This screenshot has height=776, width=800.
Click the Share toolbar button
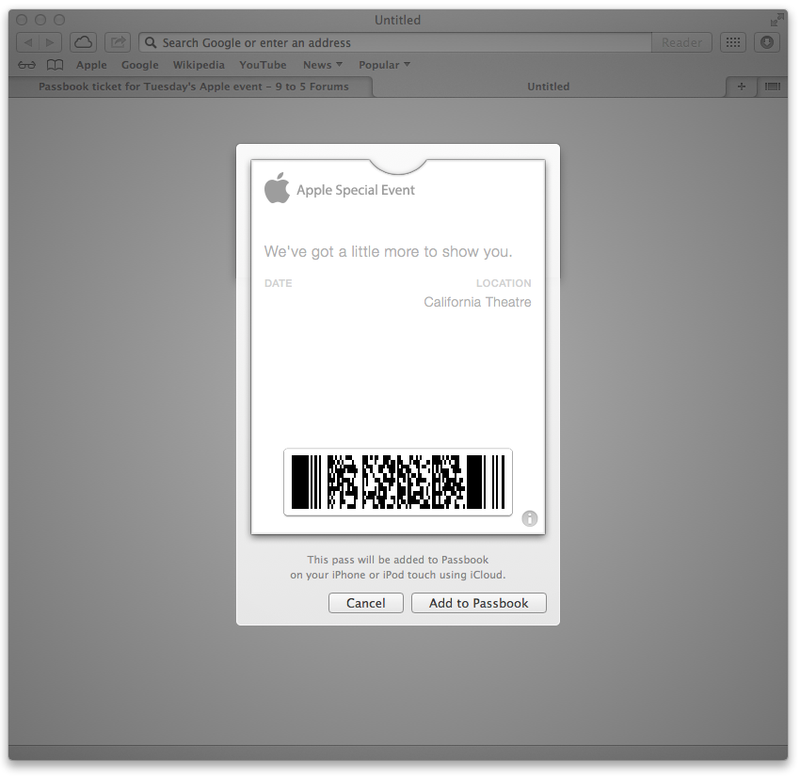[x=118, y=42]
